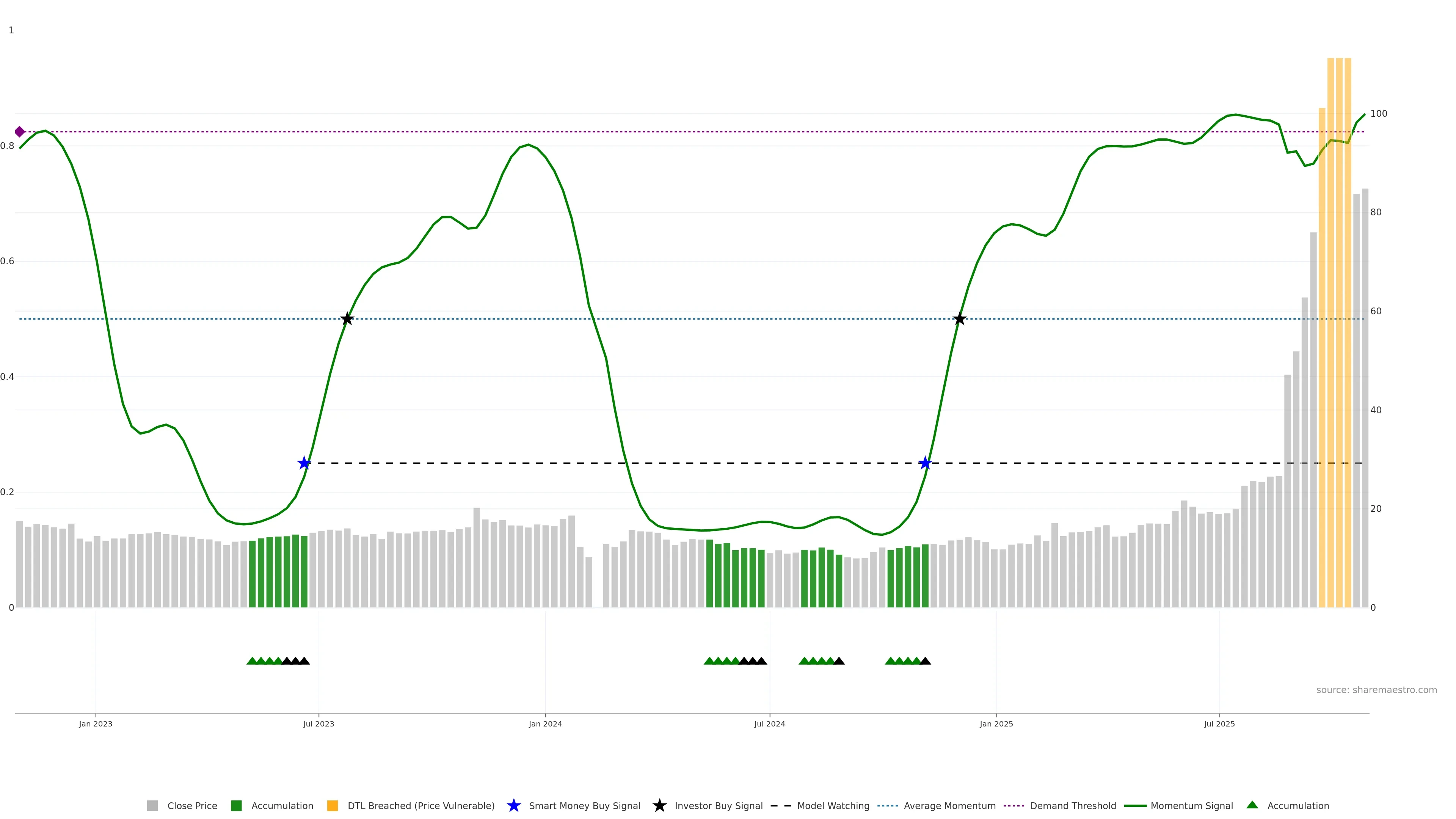Click the Close Price gray legend swatch

click(152, 805)
